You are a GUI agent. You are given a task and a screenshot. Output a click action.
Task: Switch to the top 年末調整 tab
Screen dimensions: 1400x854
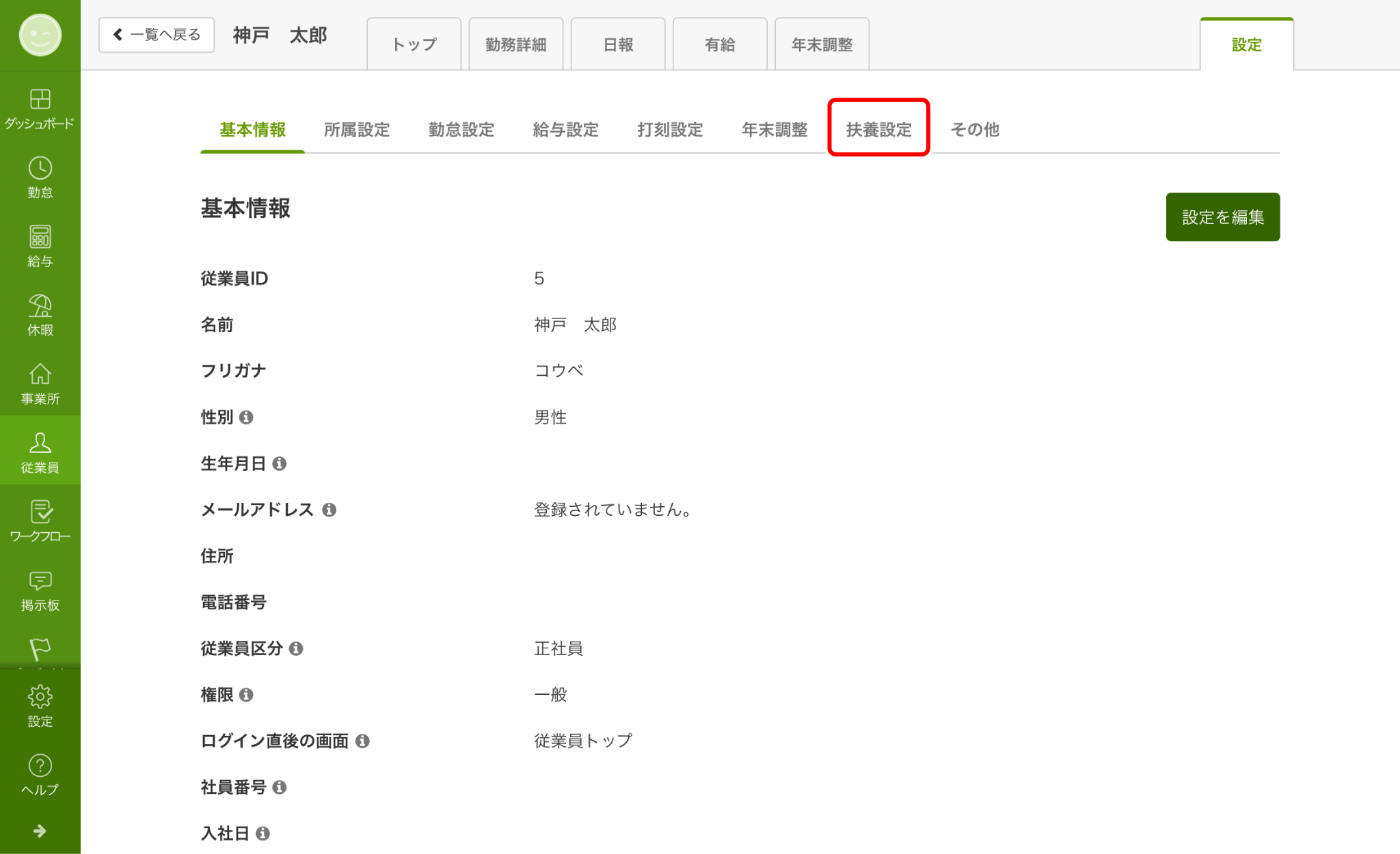coord(822,44)
